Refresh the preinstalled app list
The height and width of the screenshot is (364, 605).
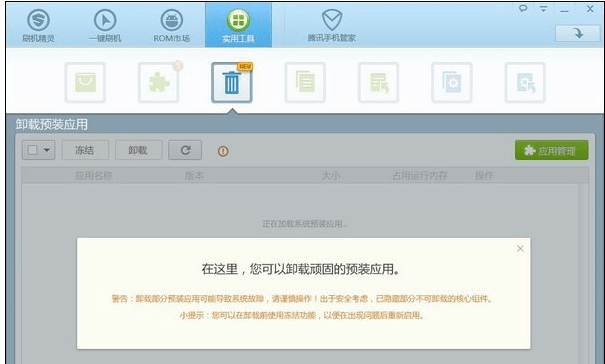tap(185, 150)
